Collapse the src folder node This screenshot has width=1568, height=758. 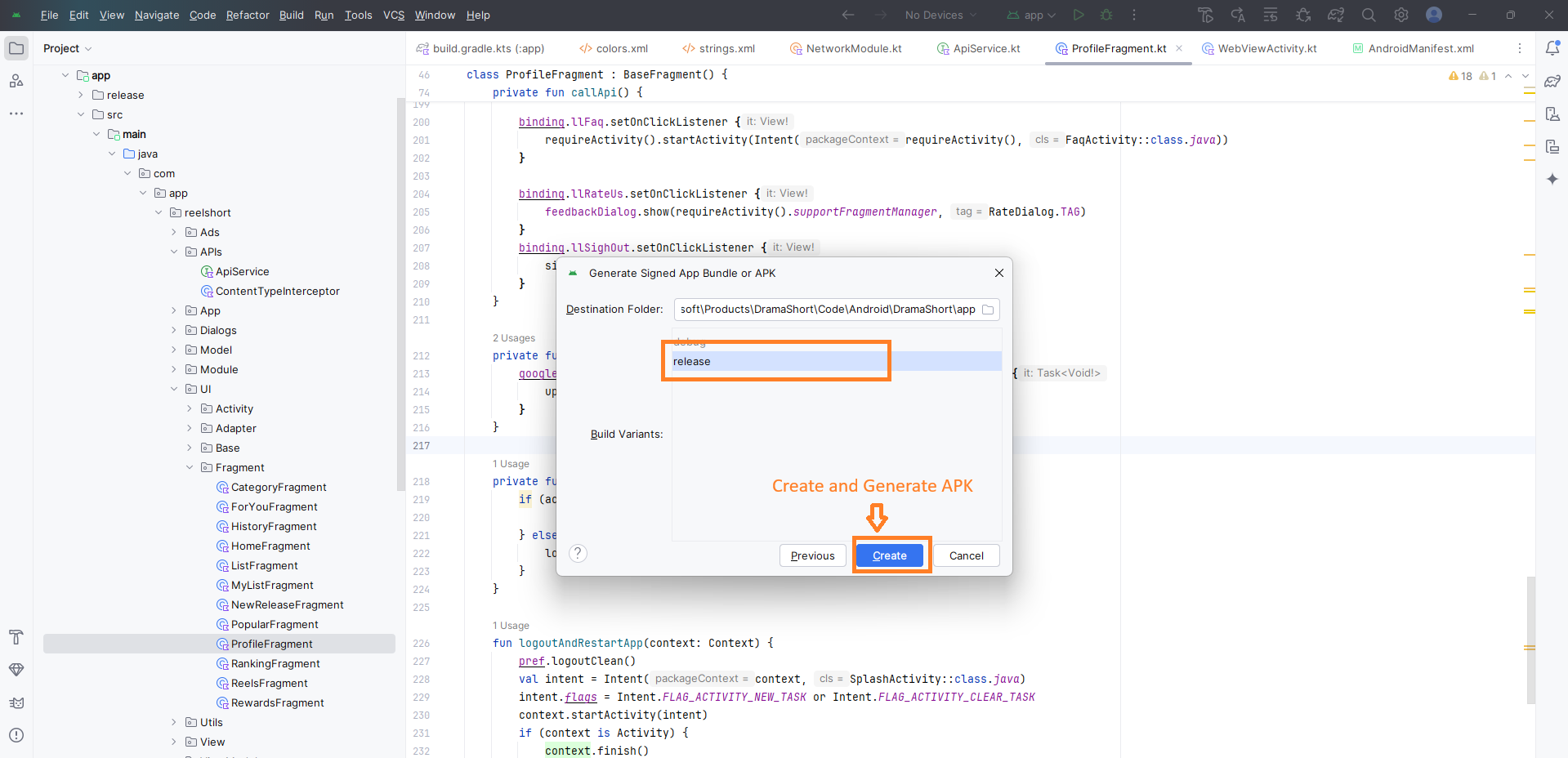81,114
